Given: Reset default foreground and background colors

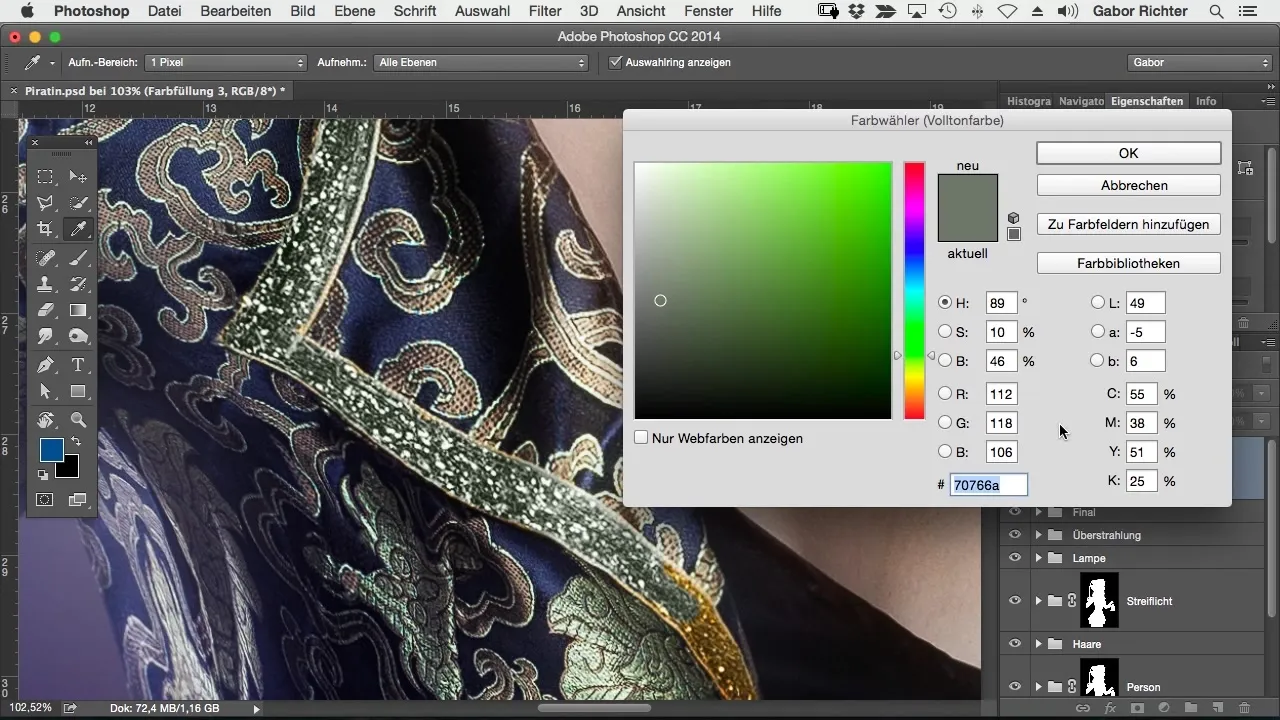Looking at the screenshot, I should [43, 475].
